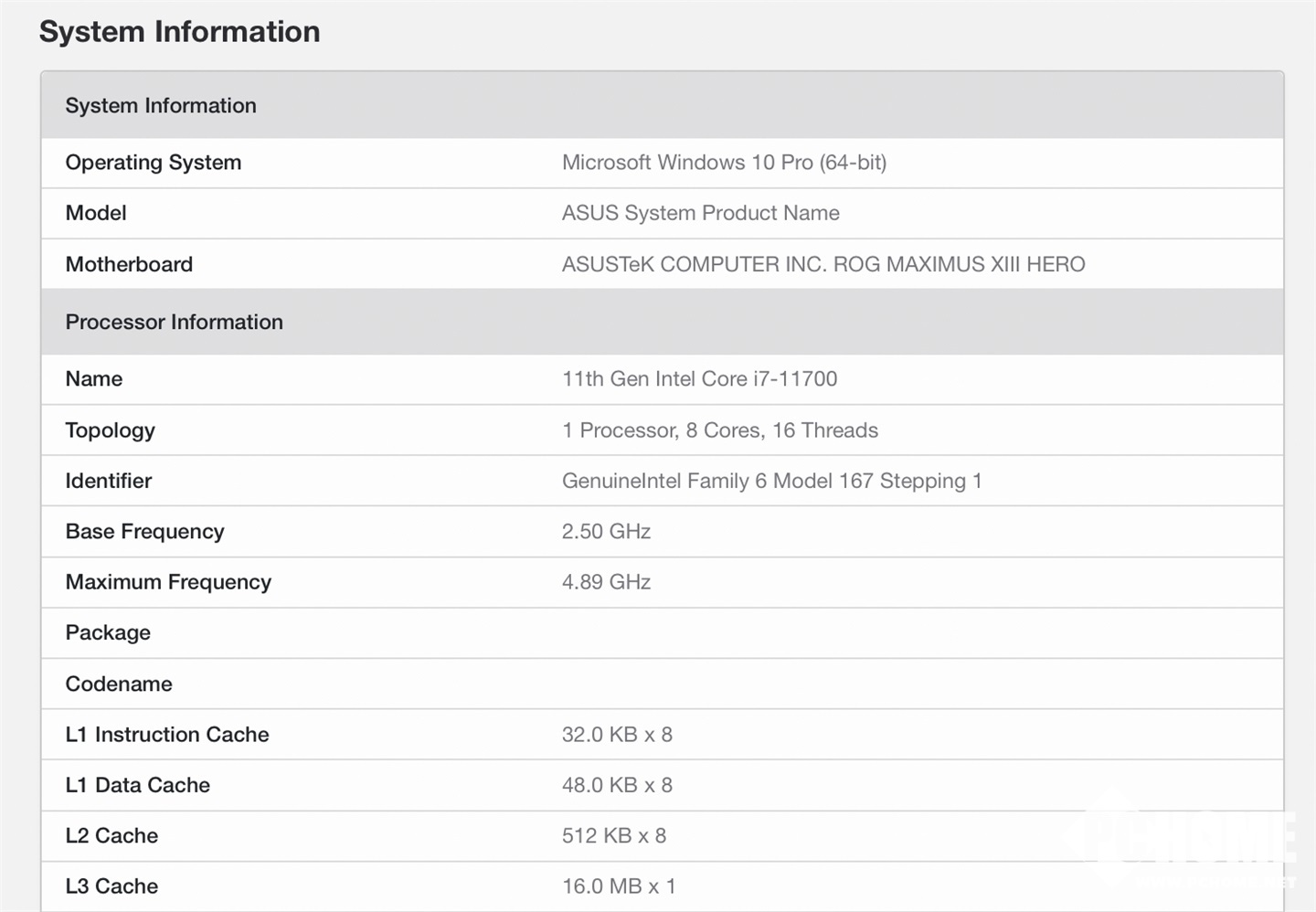Click the "32.0 KB x 8" value

[x=617, y=735]
